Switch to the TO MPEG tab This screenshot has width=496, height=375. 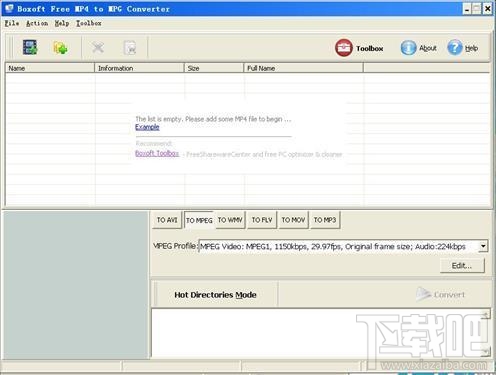(199, 220)
